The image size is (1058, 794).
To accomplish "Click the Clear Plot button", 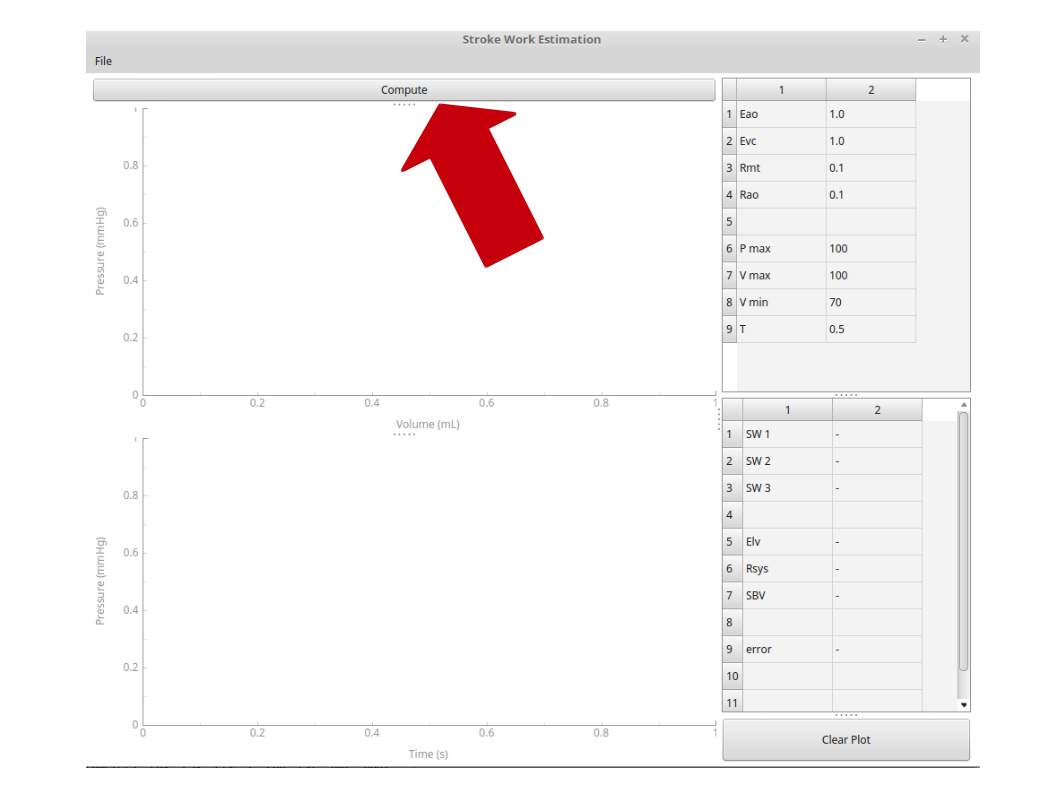I will click(846, 740).
